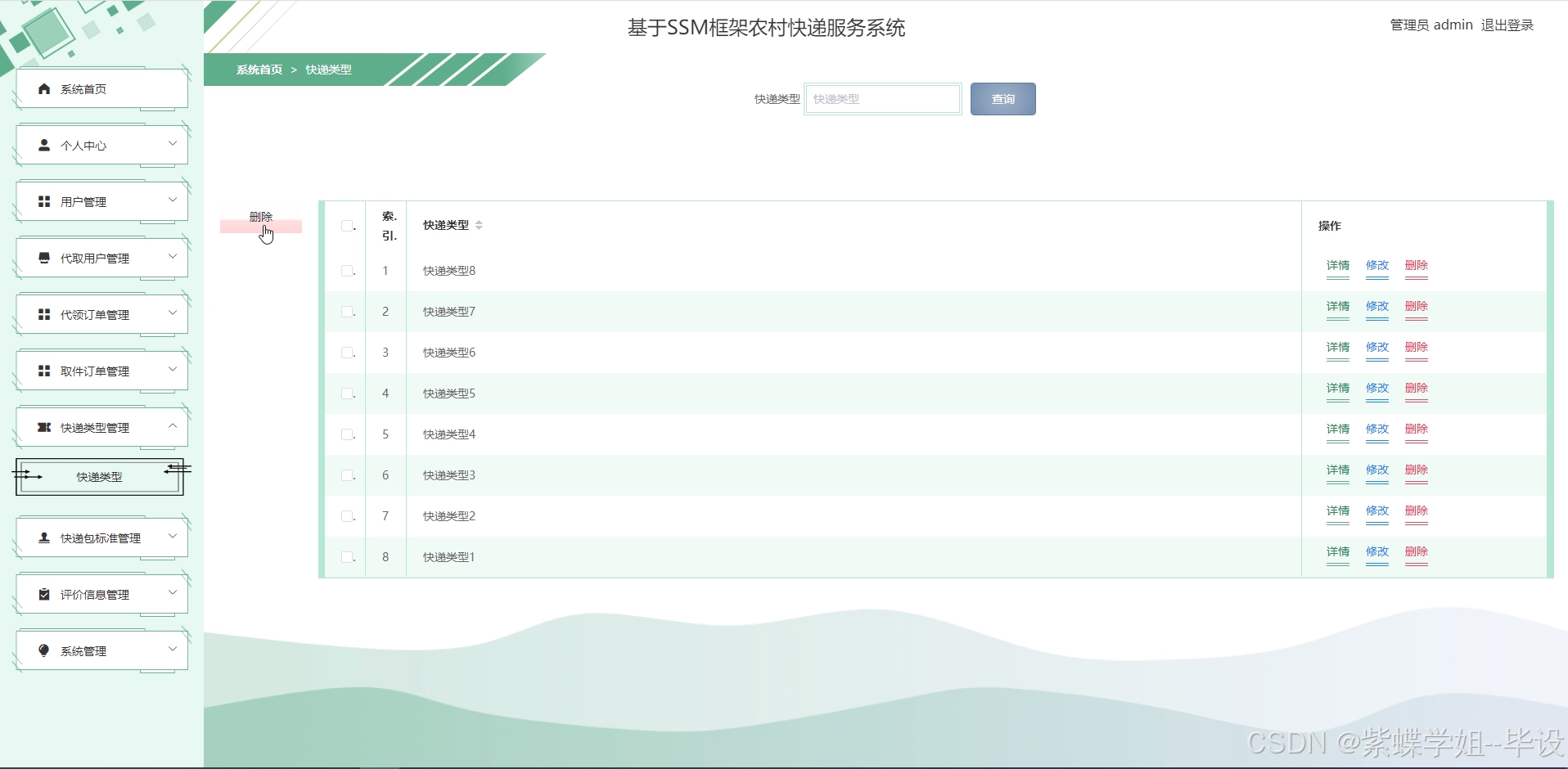The width and height of the screenshot is (1568, 769).
Task: Click 删除 for 快递类型8
Action: tap(1417, 266)
